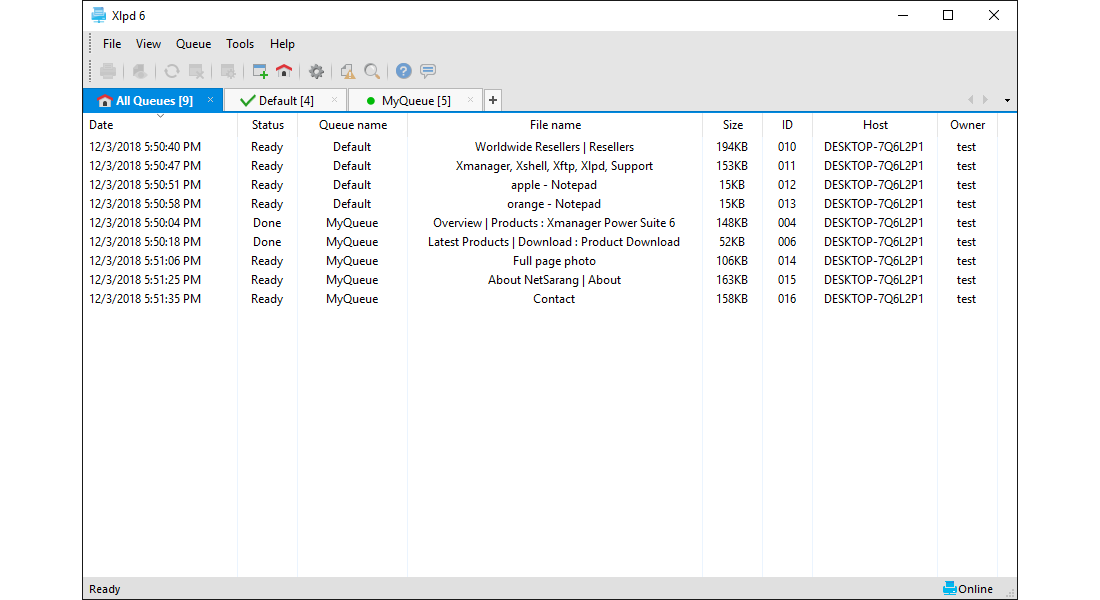
Task: Select the 'Worldwide Resellers | Resellers' job
Action: pos(554,147)
